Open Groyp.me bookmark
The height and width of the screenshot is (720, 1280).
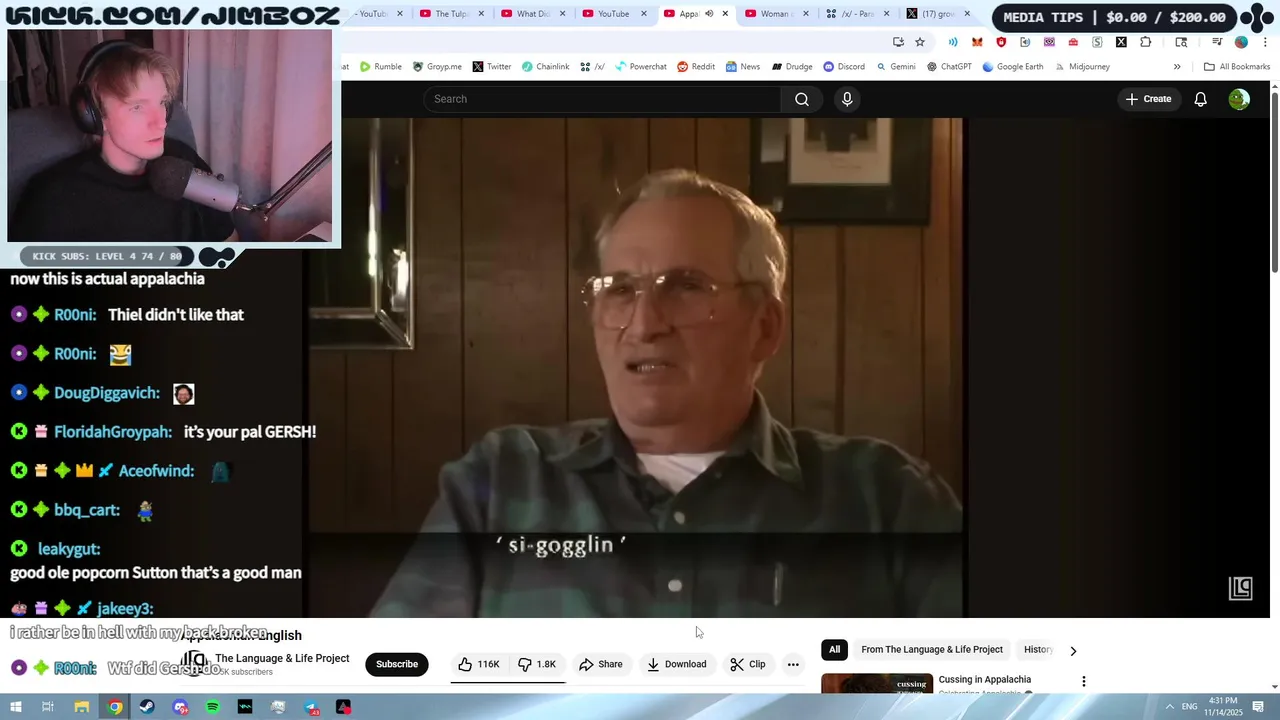click(x=437, y=67)
